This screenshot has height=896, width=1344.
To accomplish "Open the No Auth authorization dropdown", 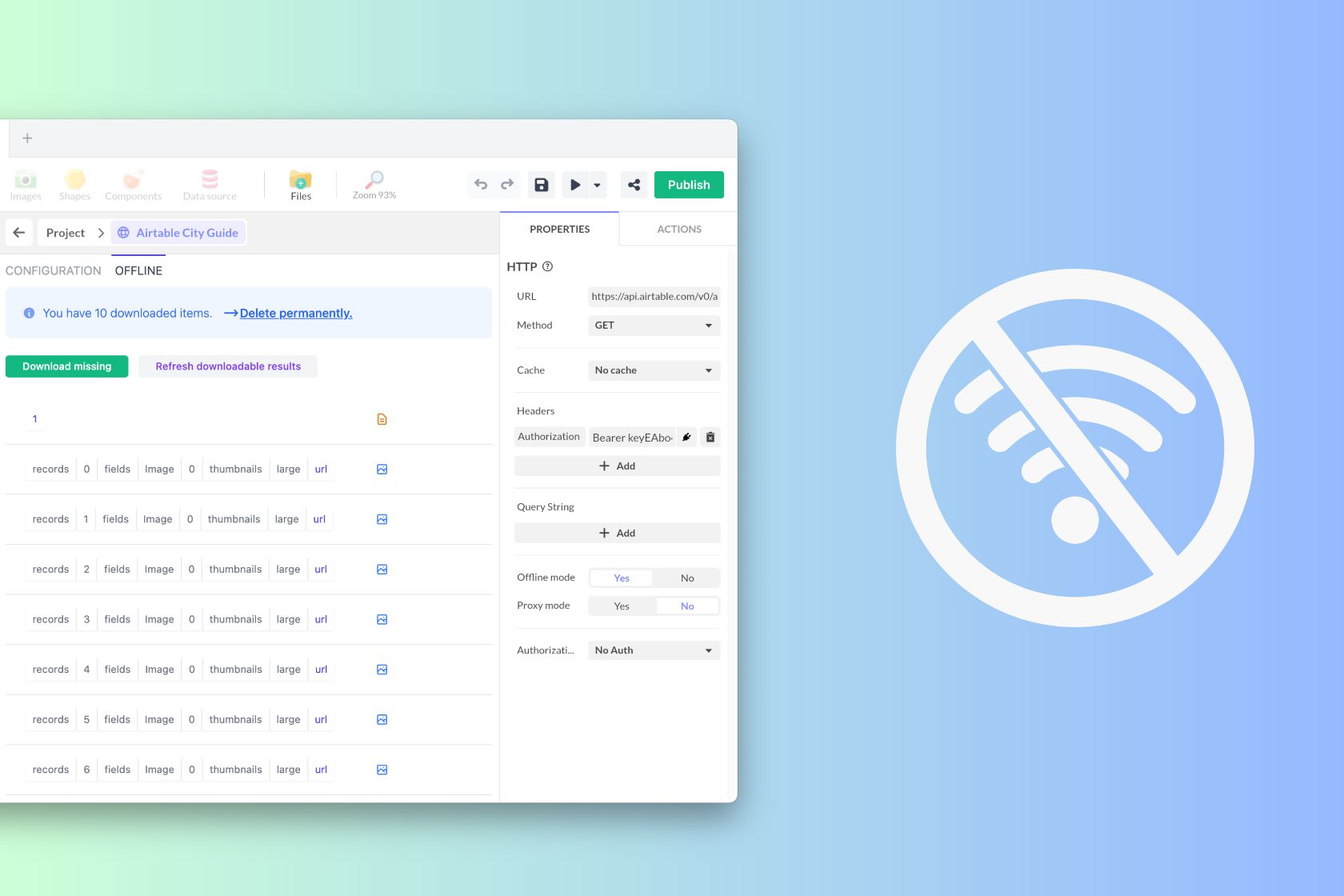I will coord(654,650).
